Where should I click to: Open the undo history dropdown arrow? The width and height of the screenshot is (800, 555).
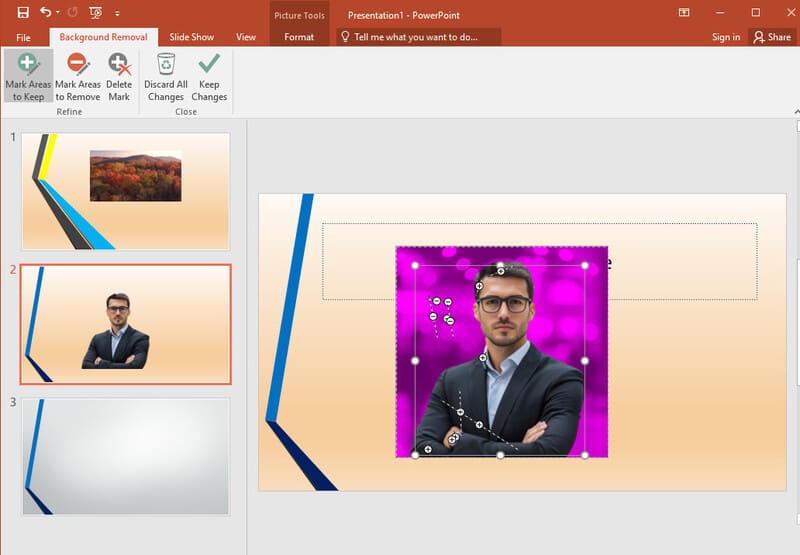tap(58, 12)
